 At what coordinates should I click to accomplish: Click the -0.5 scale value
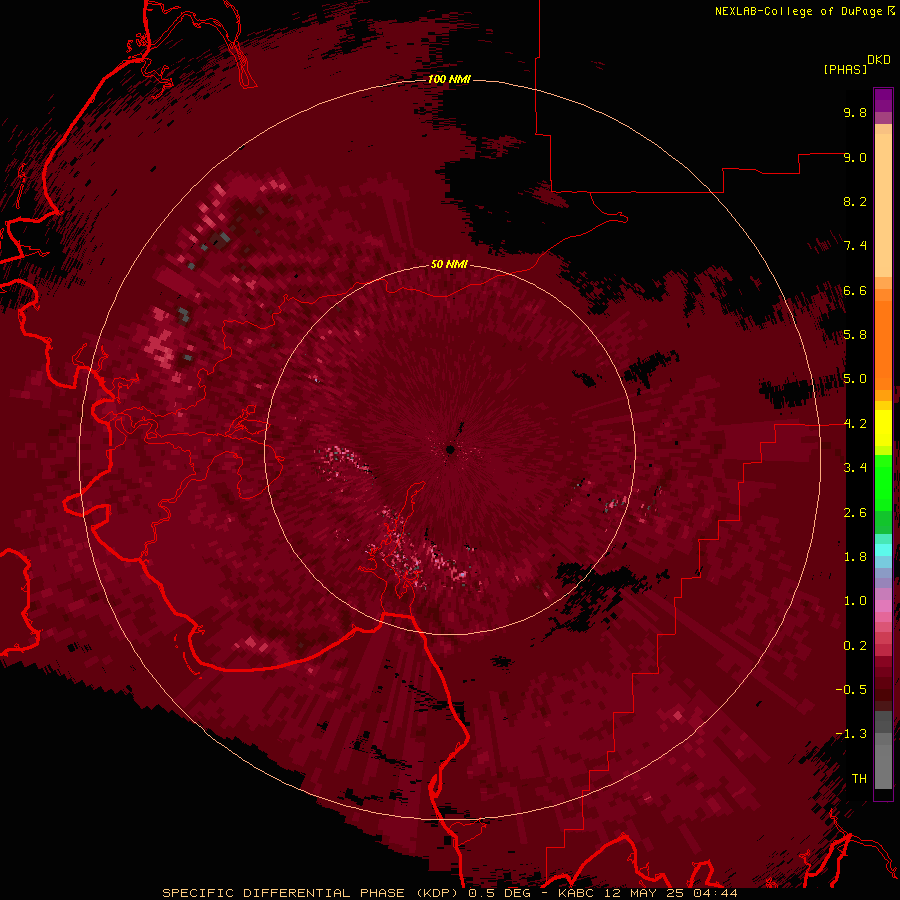(x=851, y=690)
